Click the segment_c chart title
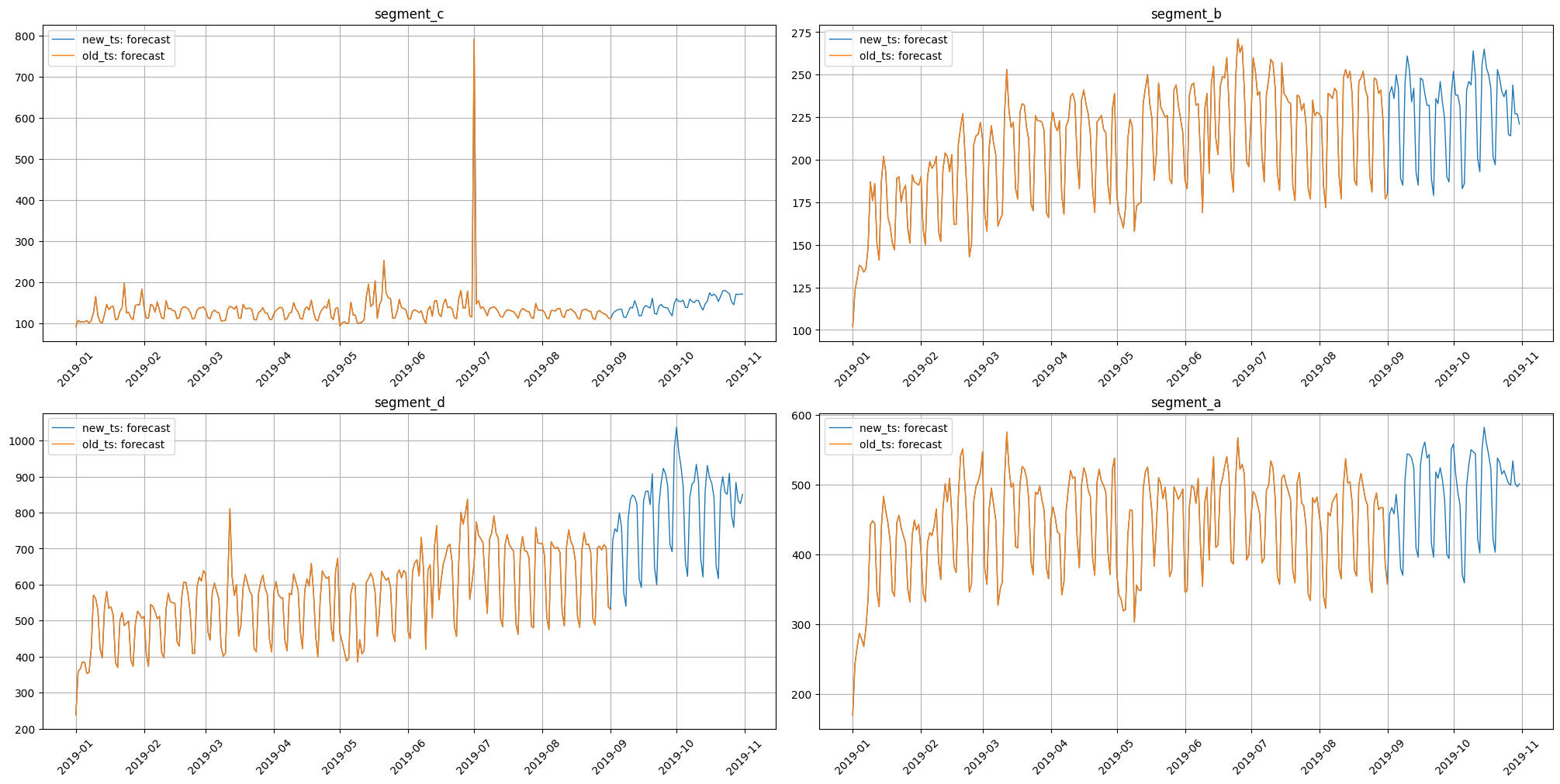 tap(409, 14)
